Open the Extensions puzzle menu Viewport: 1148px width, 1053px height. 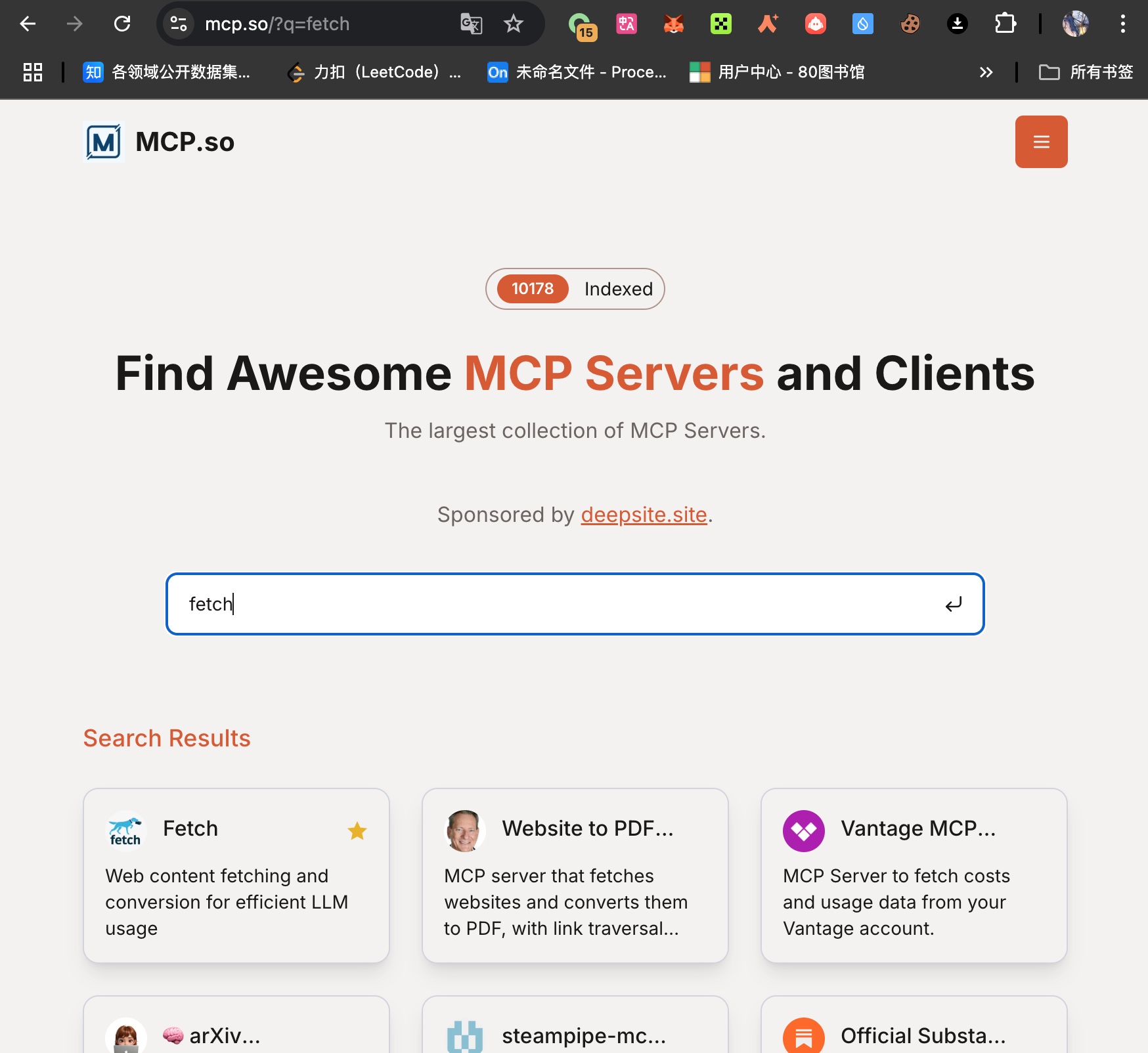(x=1005, y=24)
